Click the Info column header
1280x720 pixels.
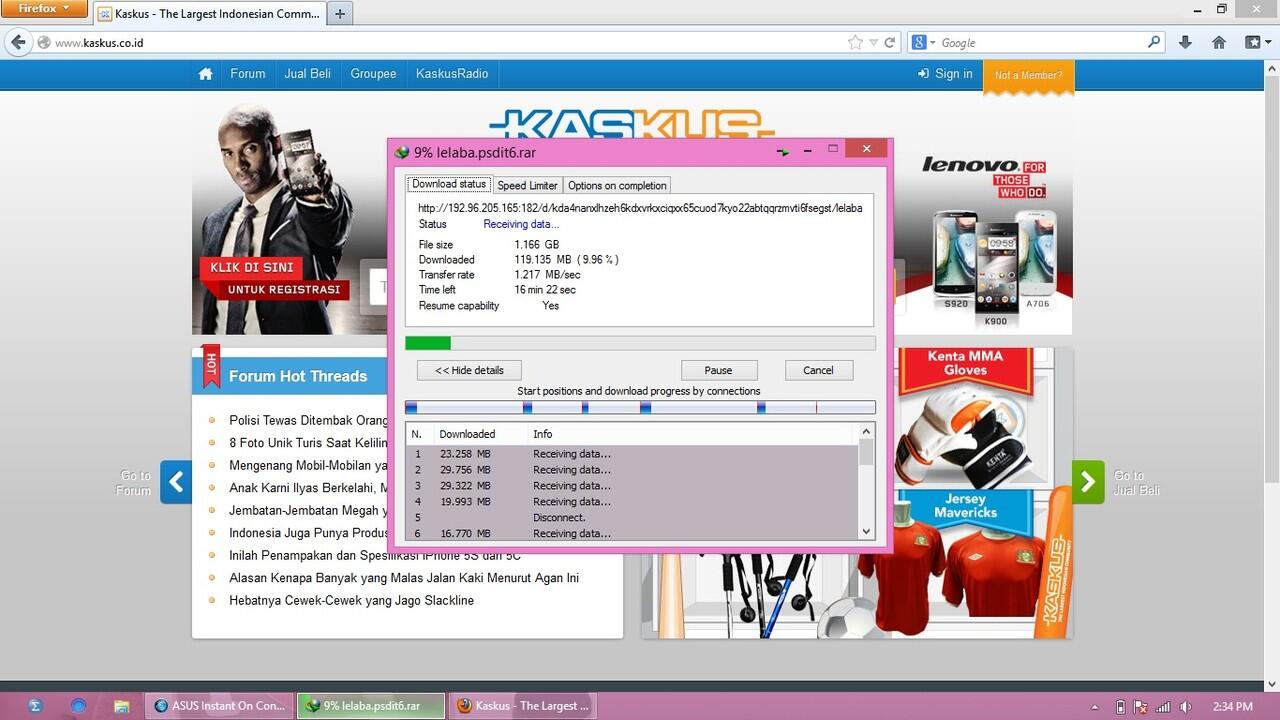point(692,434)
